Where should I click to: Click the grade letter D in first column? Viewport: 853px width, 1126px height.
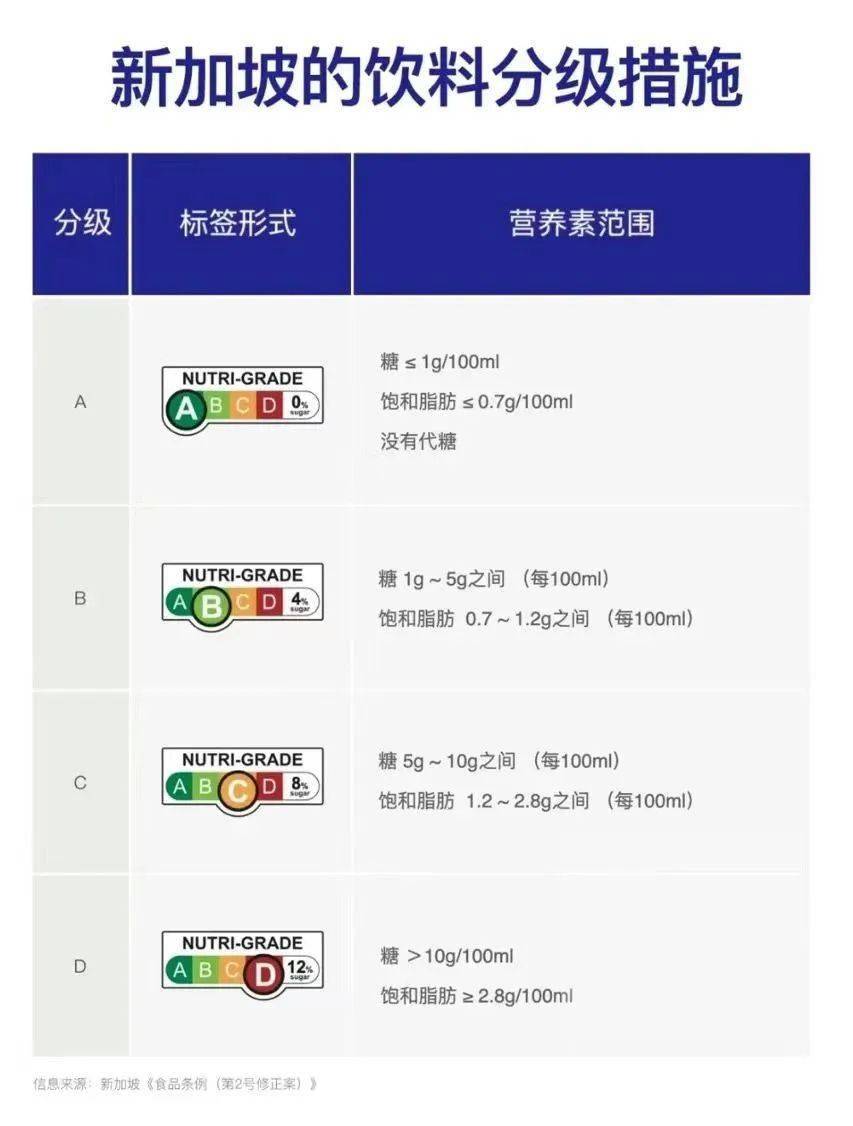pyautogui.click(x=80, y=967)
